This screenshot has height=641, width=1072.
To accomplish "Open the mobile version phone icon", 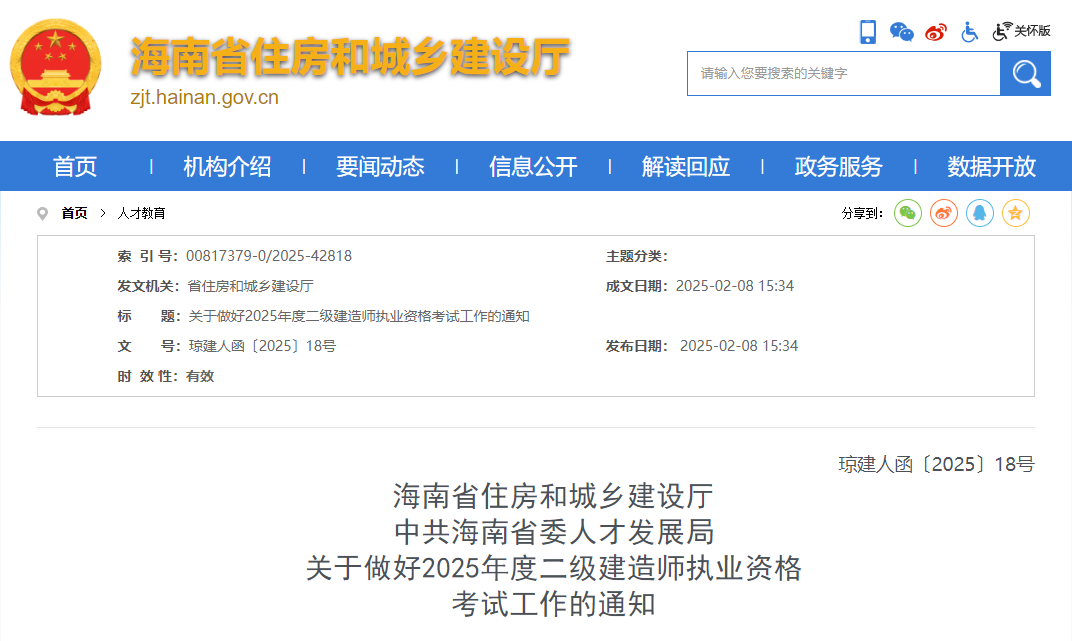I will click(x=867, y=32).
